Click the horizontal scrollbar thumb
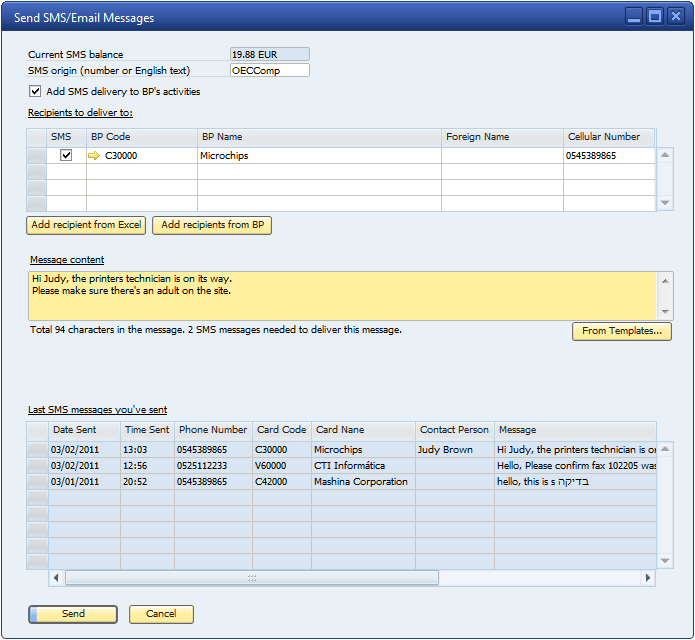This screenshot has width=695, height=640. [x=252, y=578]
